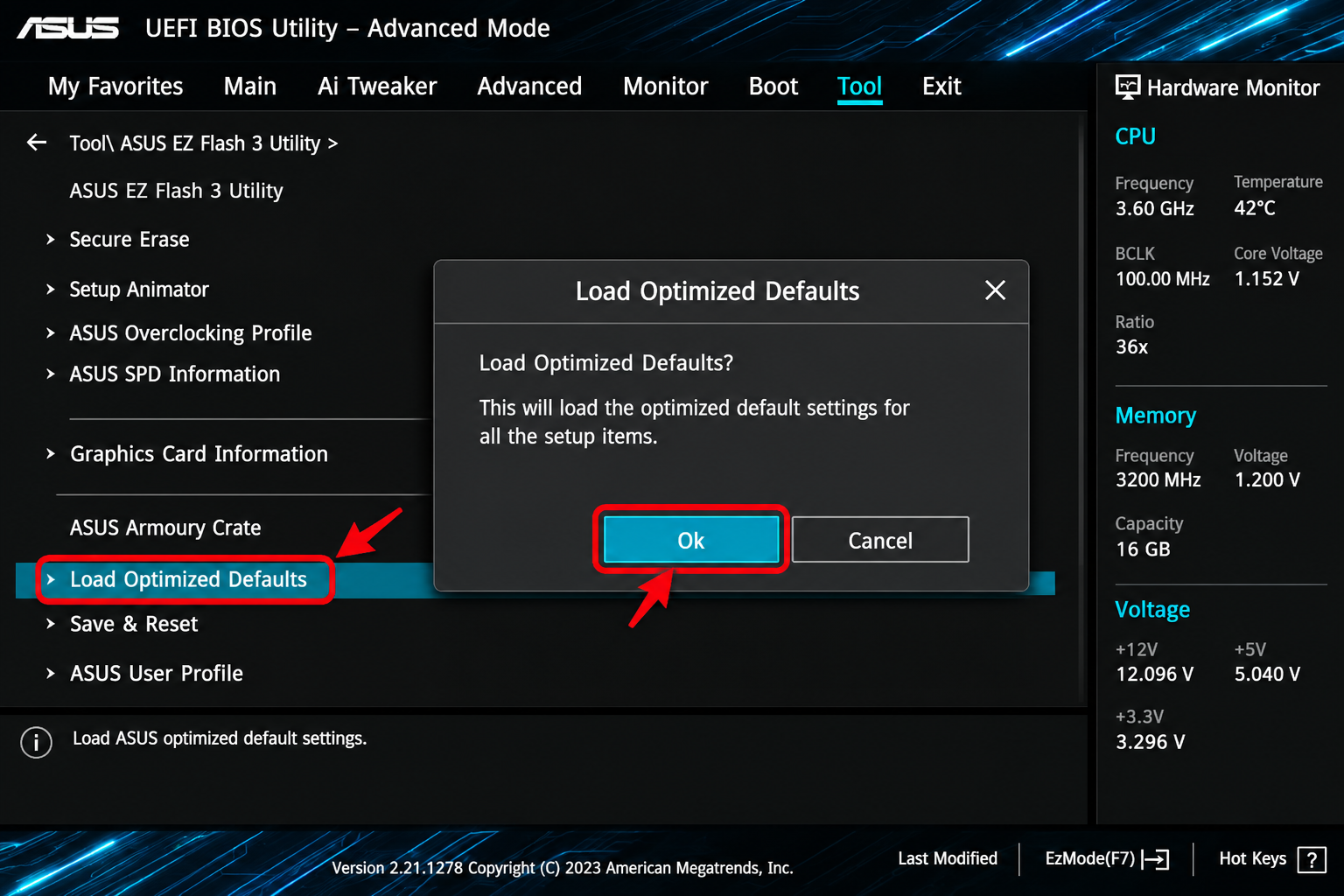Click the help text Load ASUS optimized default settings
The width and height of the screenshot is (1344, 896).
[220, 738]
